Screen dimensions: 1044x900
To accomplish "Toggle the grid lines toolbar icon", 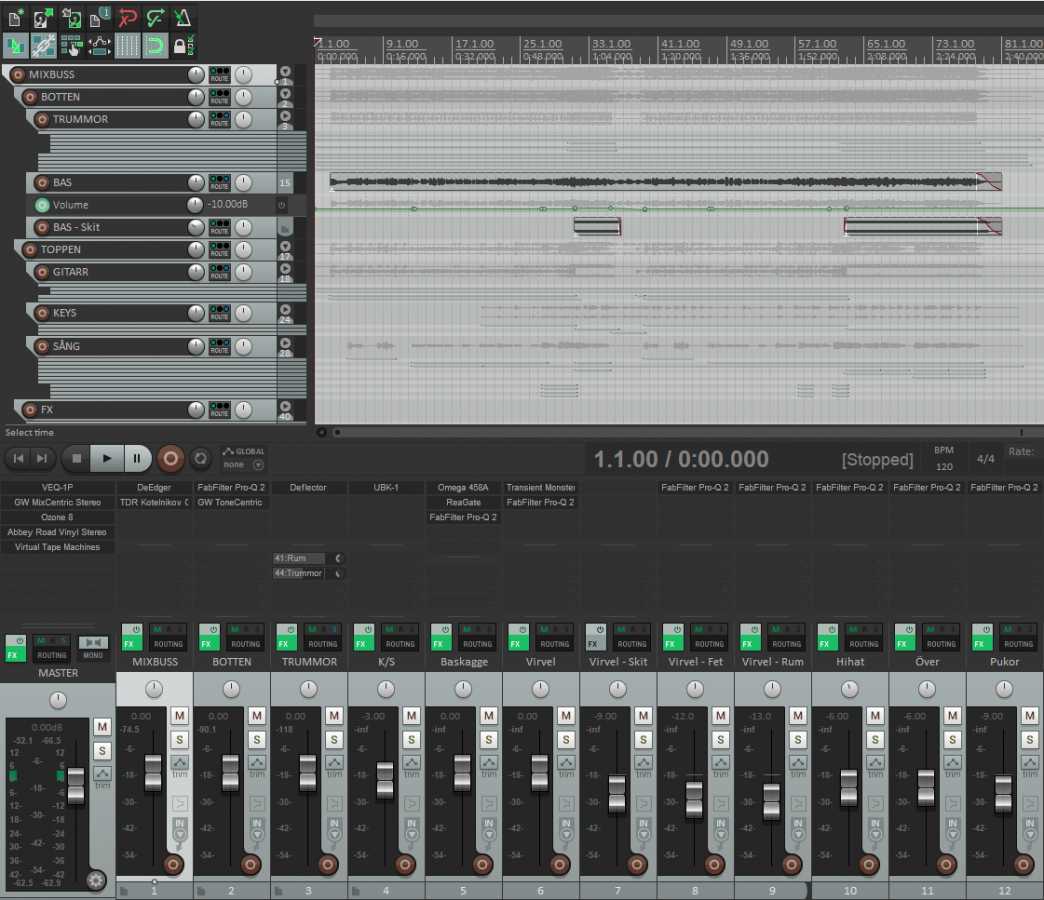I will tap(128, 45).
